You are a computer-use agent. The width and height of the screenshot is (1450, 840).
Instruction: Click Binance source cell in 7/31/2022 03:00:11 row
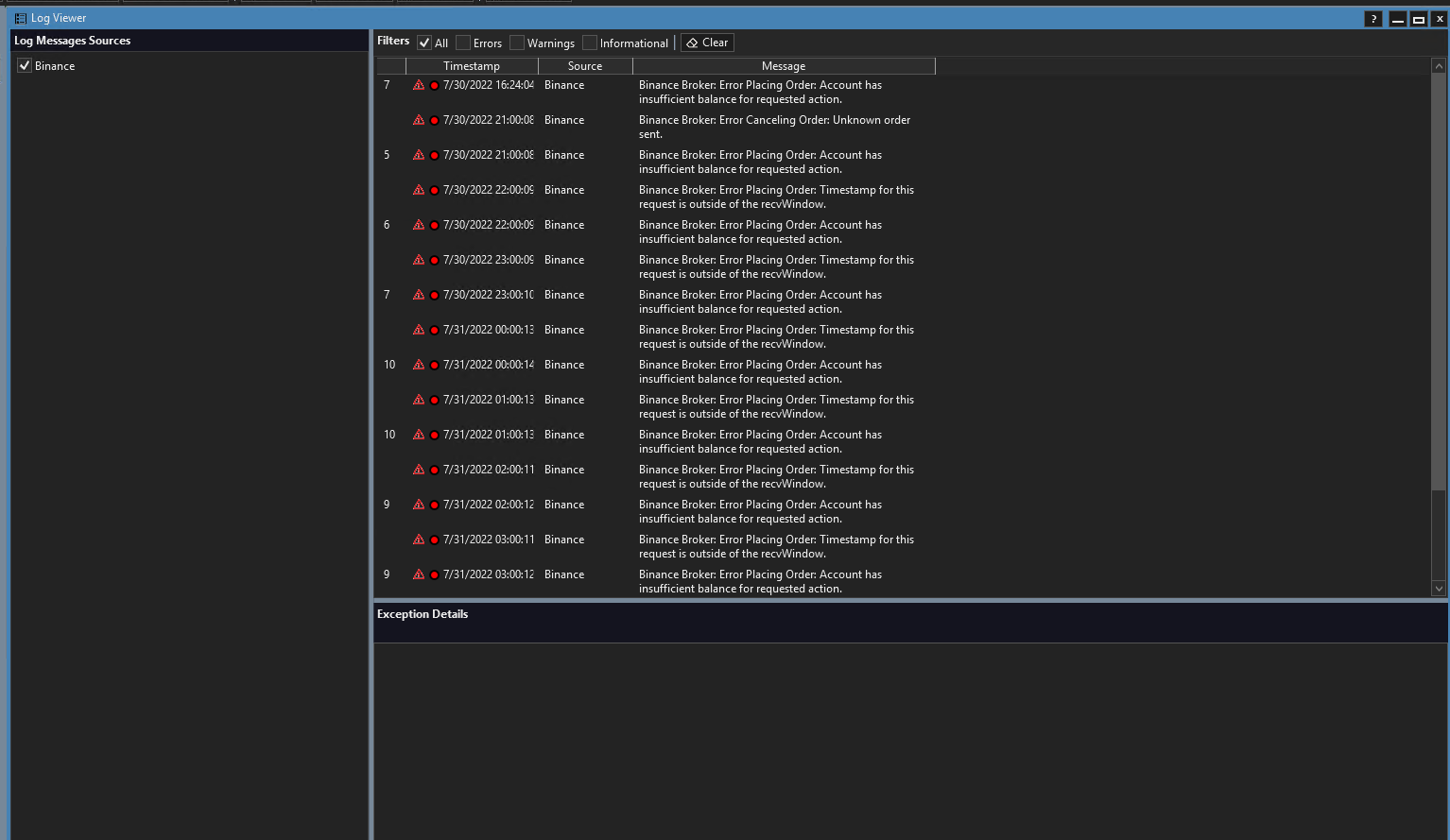(x=564, y=540)
